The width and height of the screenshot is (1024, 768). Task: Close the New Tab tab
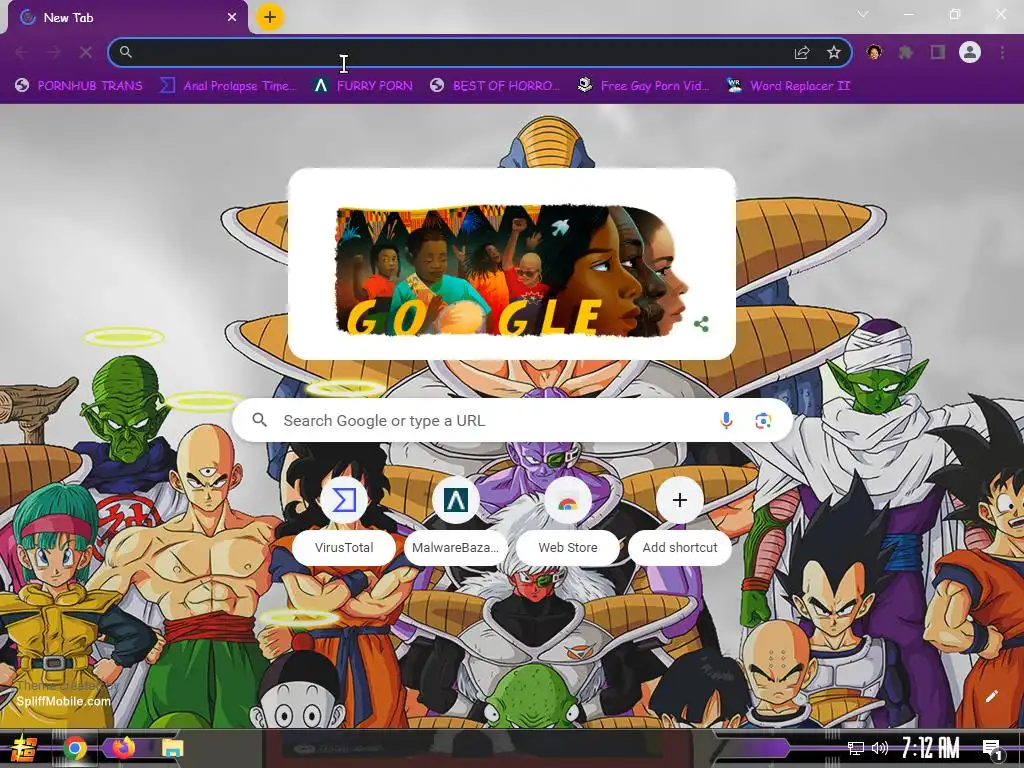pyautogui.click(x=232, y=18)
